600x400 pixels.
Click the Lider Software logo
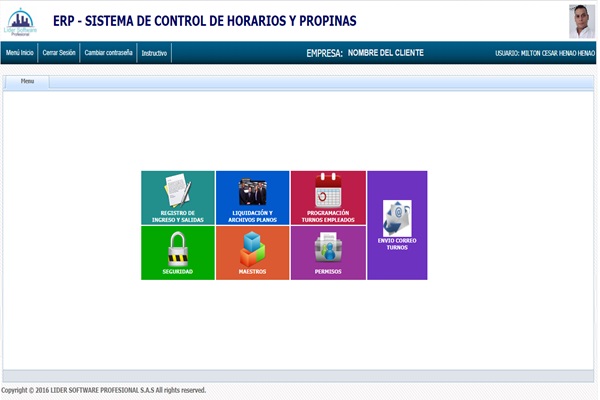click(x=20, y=19)
